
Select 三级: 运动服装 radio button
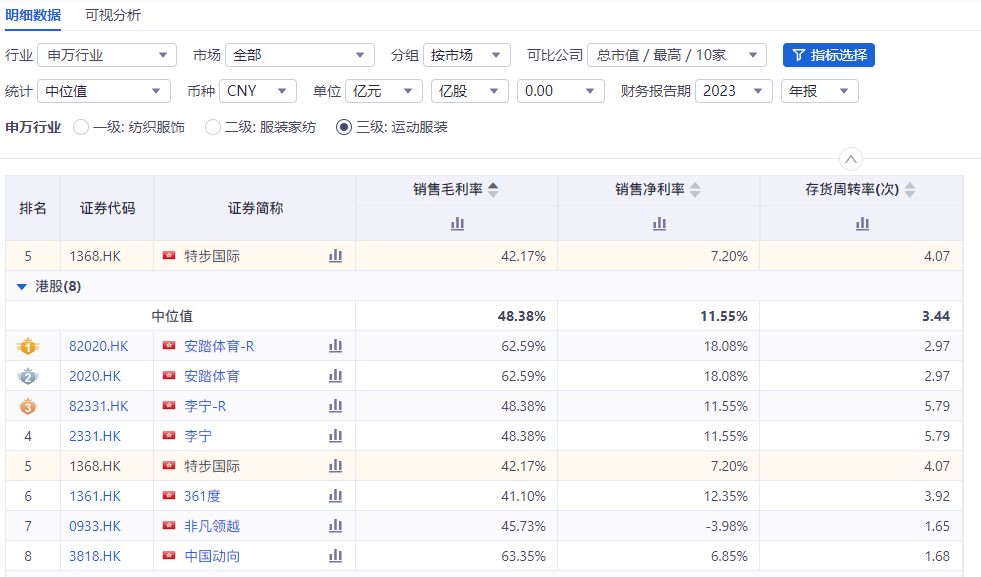tap(344, 127)
